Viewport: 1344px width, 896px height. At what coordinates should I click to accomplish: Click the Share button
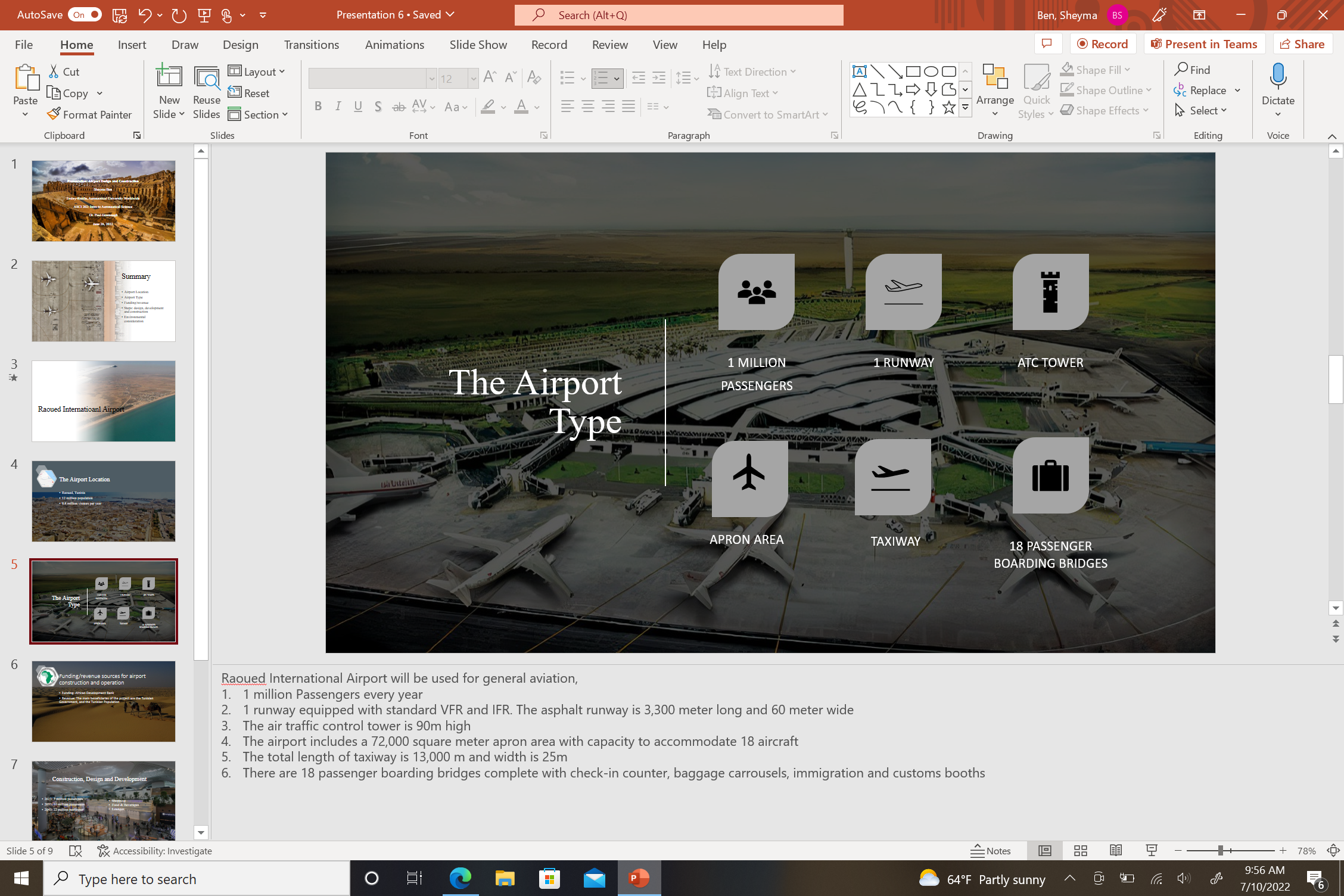[1302, 43]
